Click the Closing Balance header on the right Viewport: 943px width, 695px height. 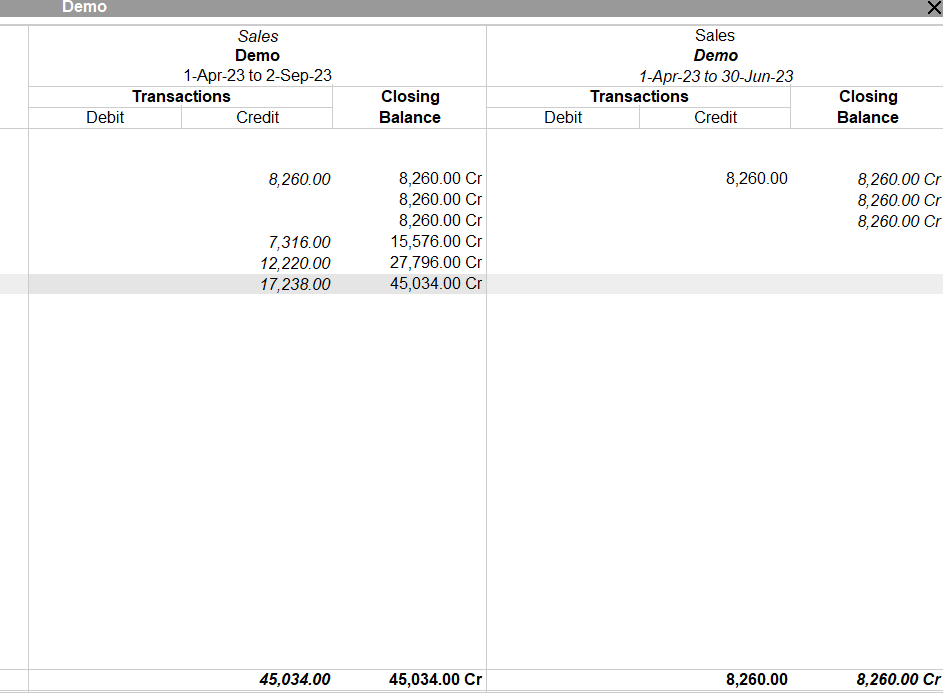pyautogui.click(x=867, y=107)
